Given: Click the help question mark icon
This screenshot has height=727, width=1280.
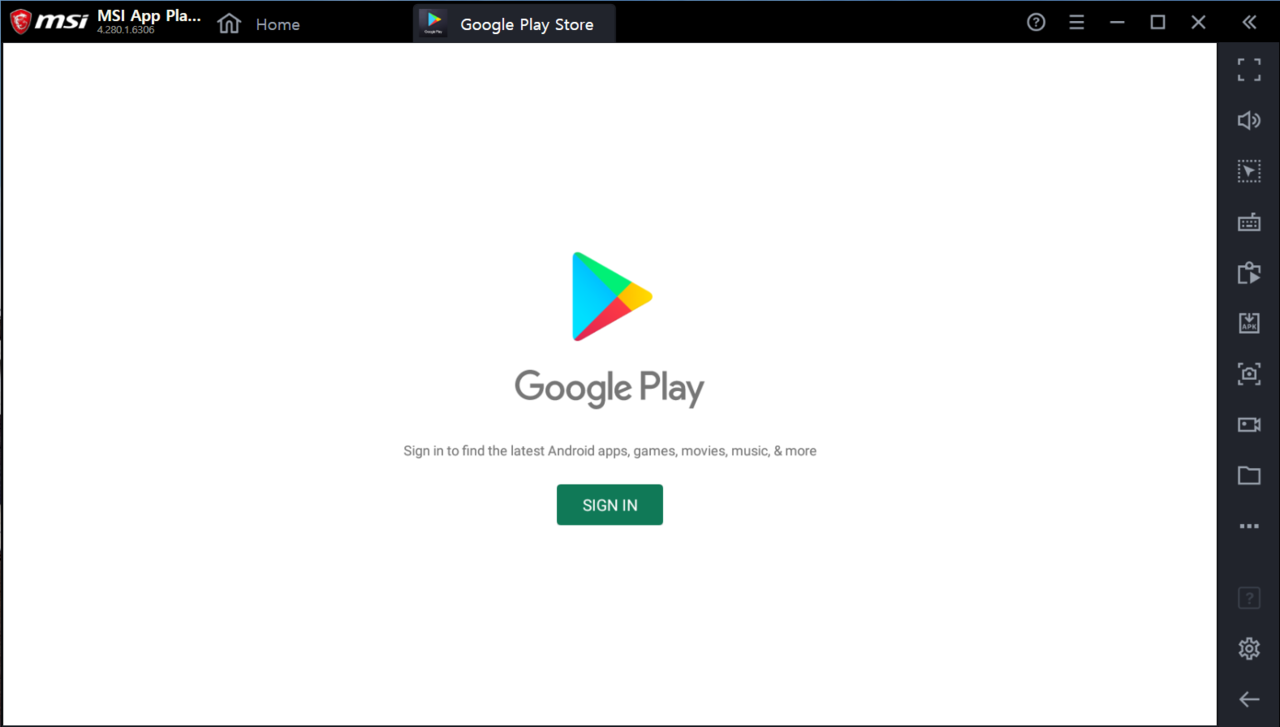Looking at the screenshot, I should 1036,22.
